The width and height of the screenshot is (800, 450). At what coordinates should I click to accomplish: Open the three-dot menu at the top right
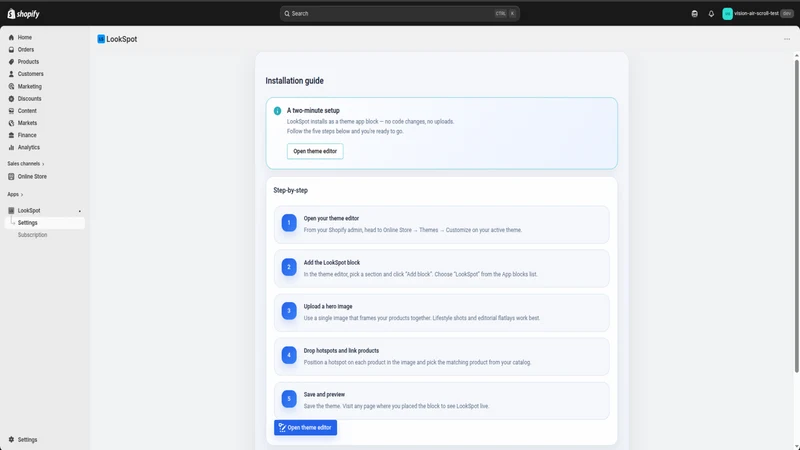[x=787, y=39]
